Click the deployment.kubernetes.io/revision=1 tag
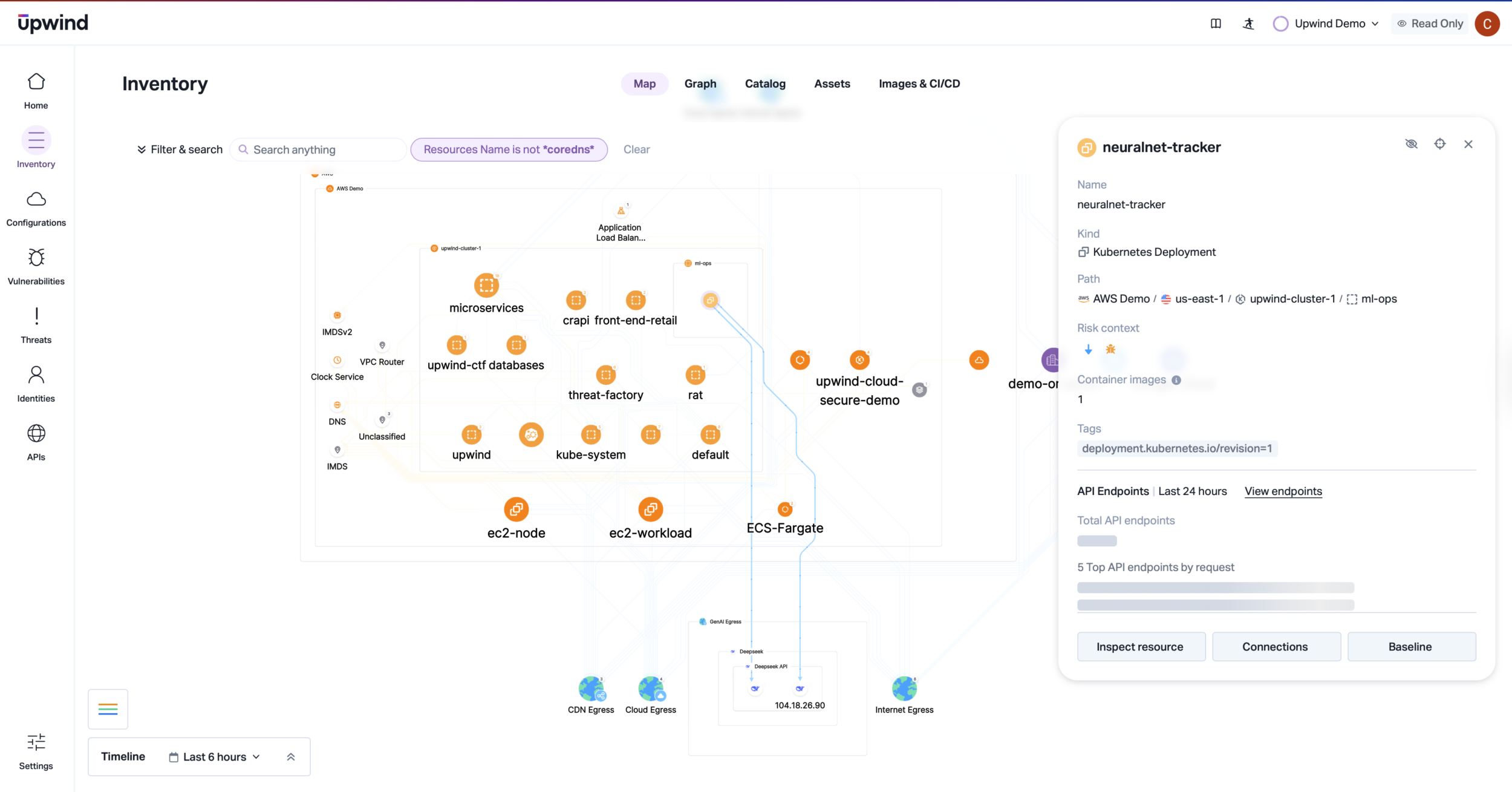 1177,448
